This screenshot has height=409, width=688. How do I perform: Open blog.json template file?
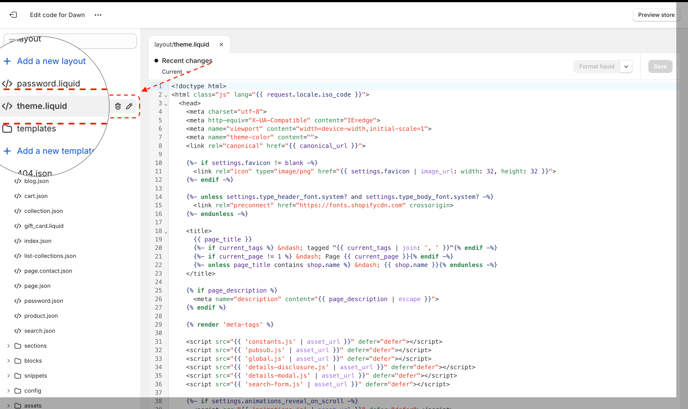point(36,181)
